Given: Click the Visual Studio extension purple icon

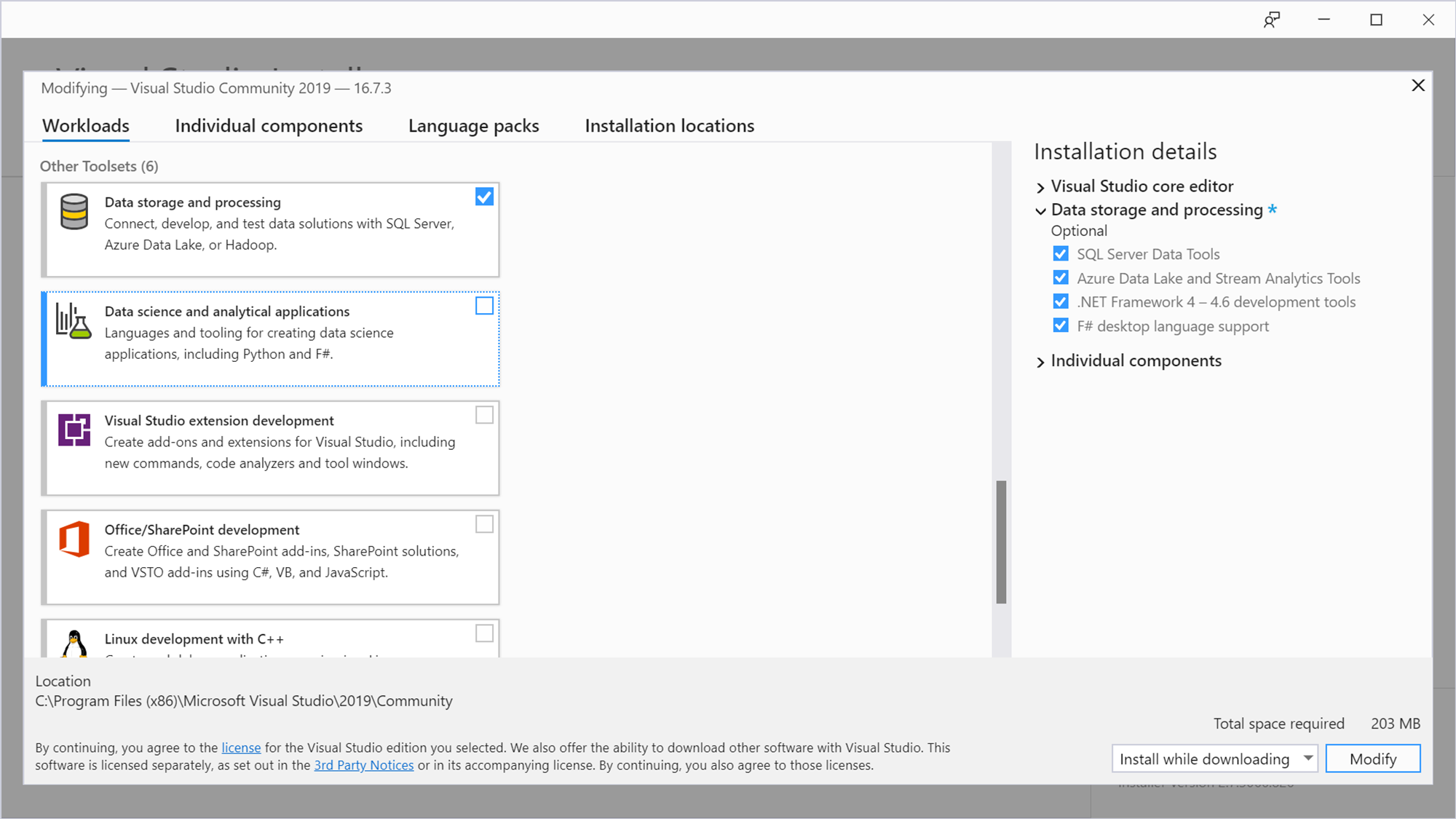Looking at the screenshot, I should [x=74, y=430].
